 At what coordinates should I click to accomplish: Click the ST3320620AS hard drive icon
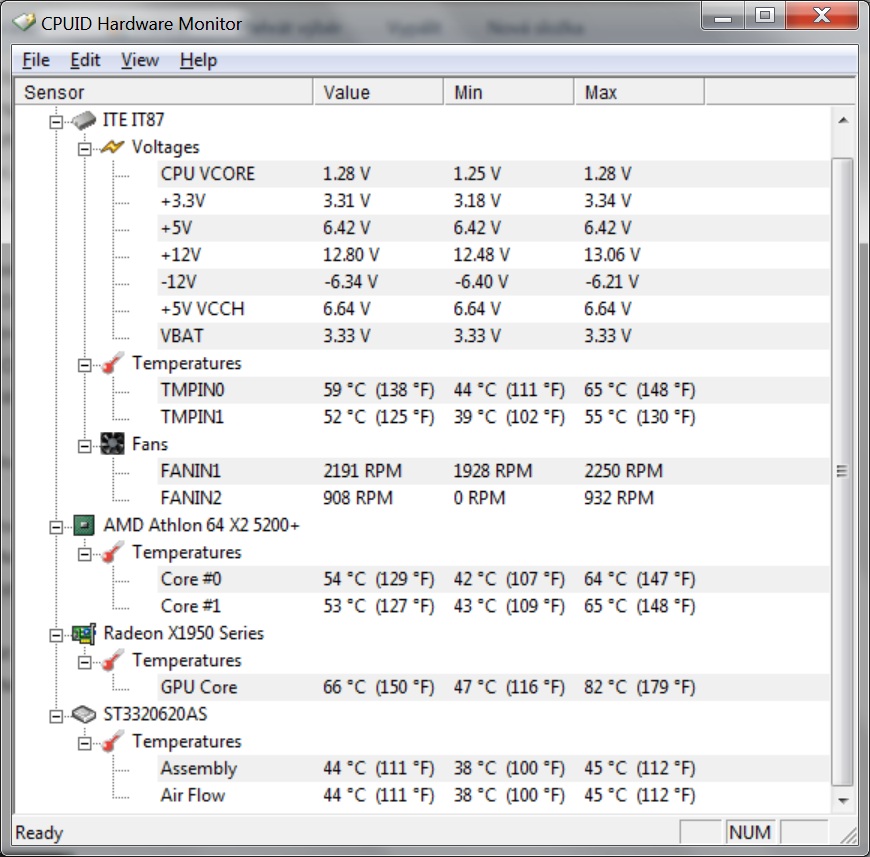tap(84, 714)
